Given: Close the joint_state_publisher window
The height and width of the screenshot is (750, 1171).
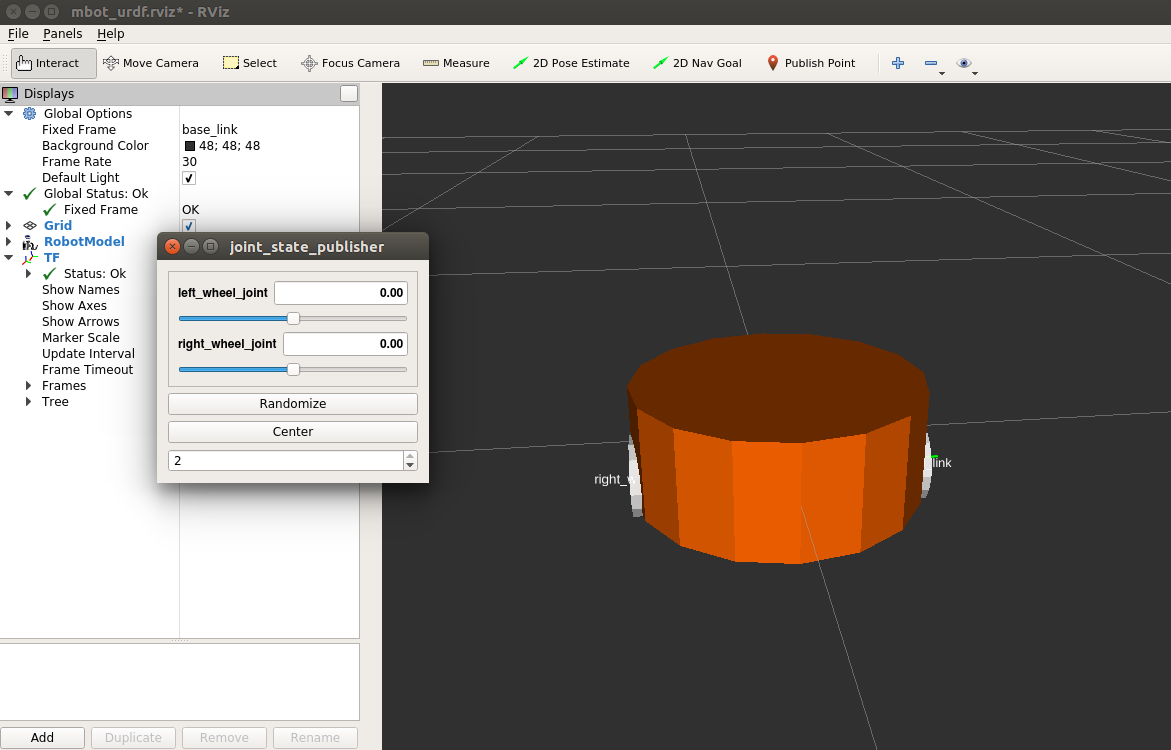Looking at the screenshot, I should (173, 247).
